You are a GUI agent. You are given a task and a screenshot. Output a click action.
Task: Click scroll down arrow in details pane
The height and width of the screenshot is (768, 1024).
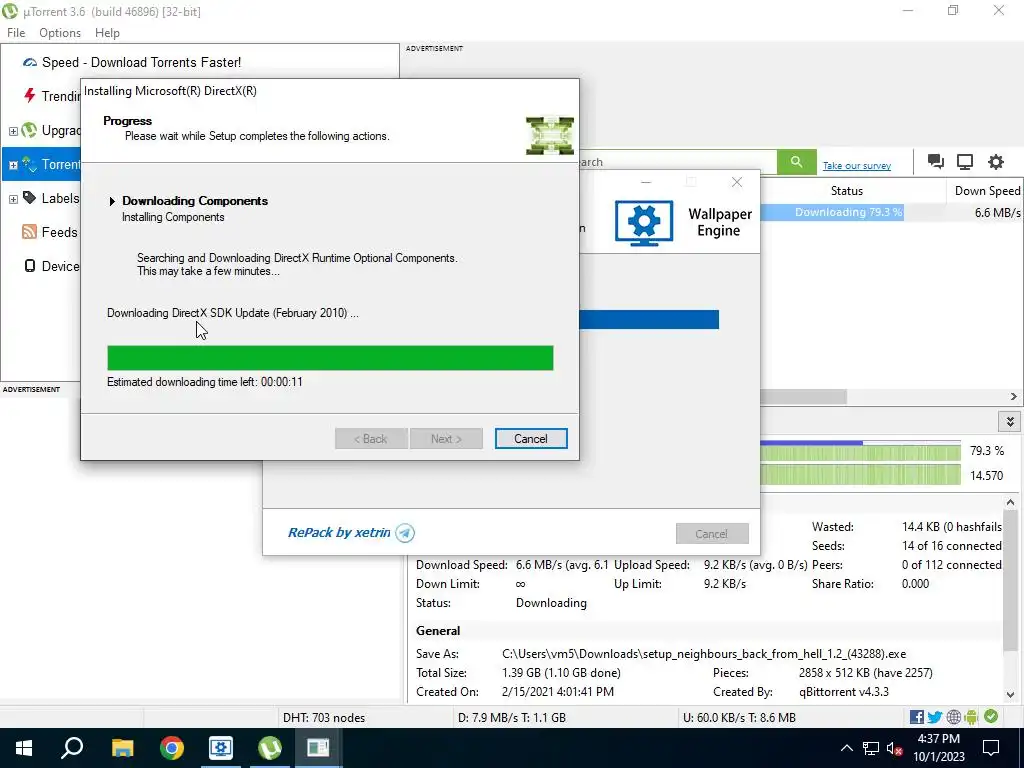point(1010,695)
